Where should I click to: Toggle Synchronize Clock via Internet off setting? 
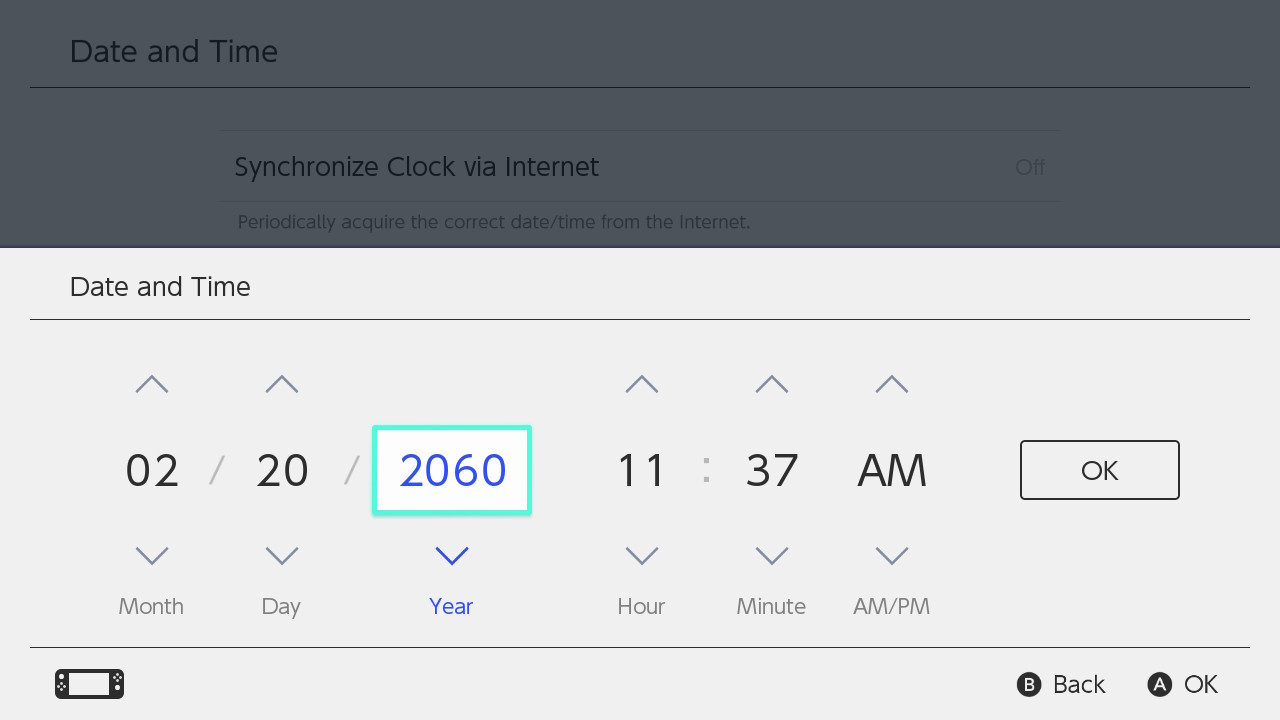1030,167
